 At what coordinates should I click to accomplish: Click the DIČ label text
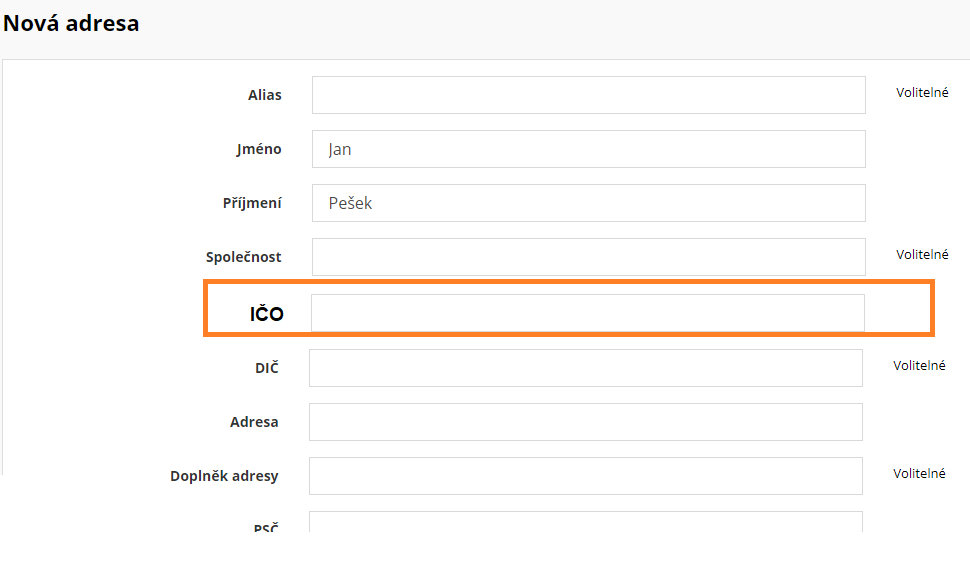click(x=266, y=369)
